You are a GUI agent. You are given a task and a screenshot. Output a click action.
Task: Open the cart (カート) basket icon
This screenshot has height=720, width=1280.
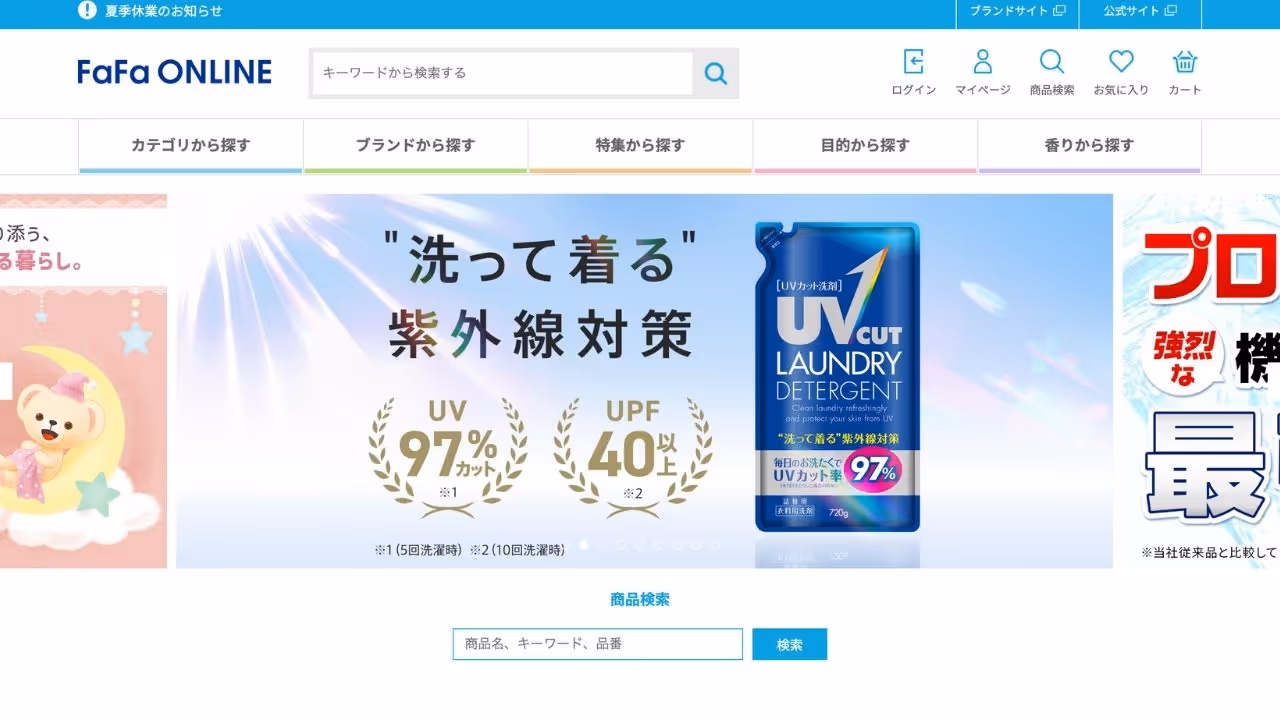pyautogui.click(x=1185, y=62)
